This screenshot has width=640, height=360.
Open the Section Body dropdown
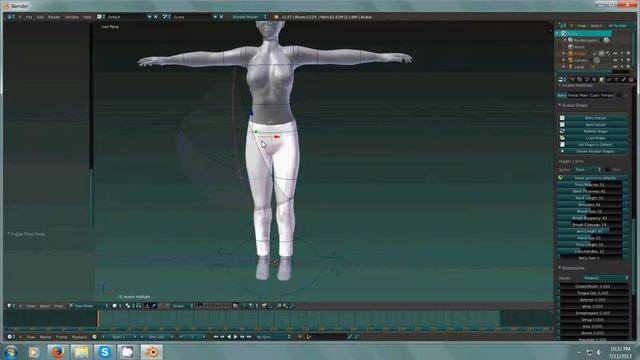click(x=587, y=169)
